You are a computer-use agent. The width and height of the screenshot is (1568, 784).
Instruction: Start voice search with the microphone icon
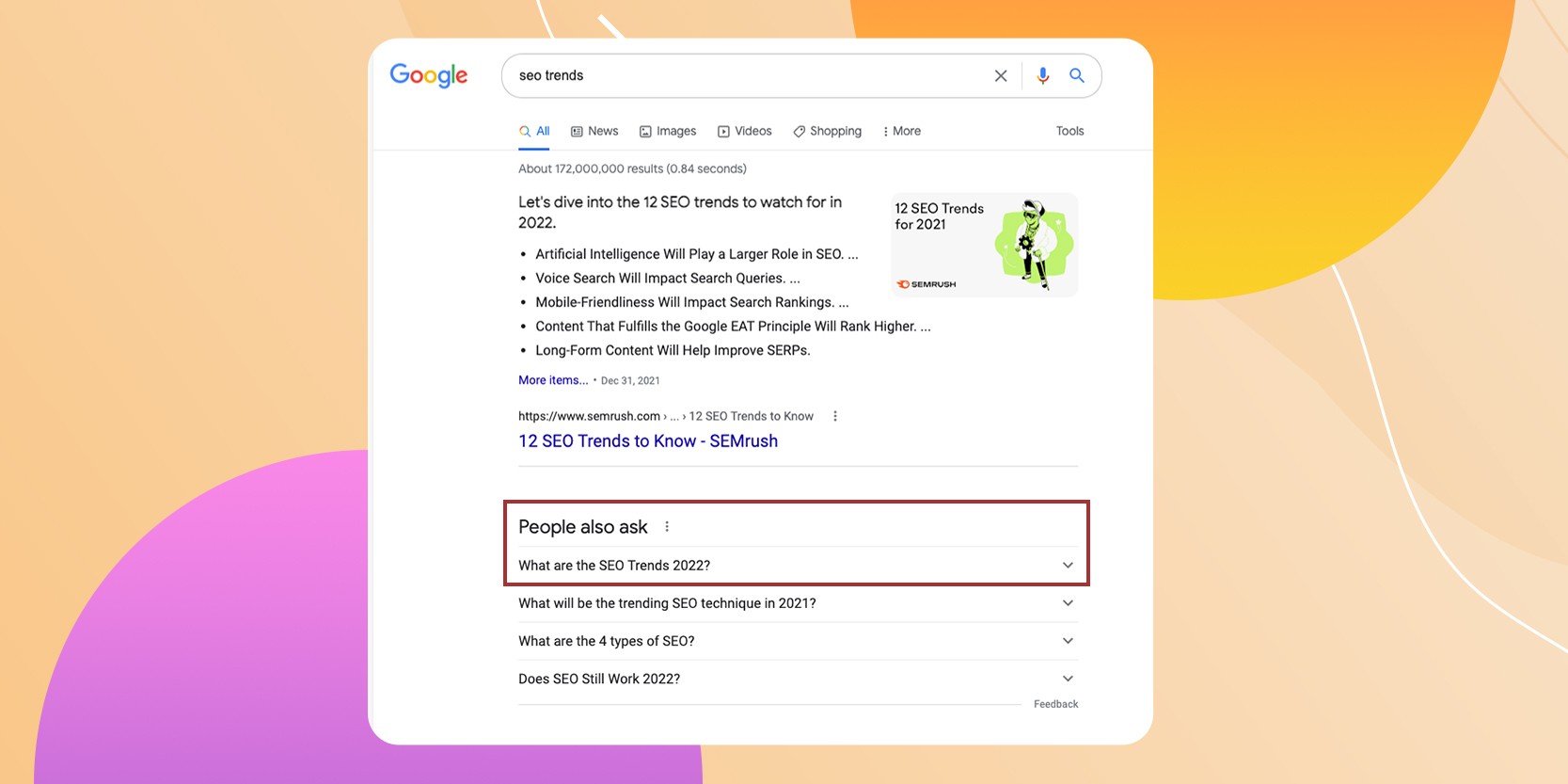(1042, 76)
